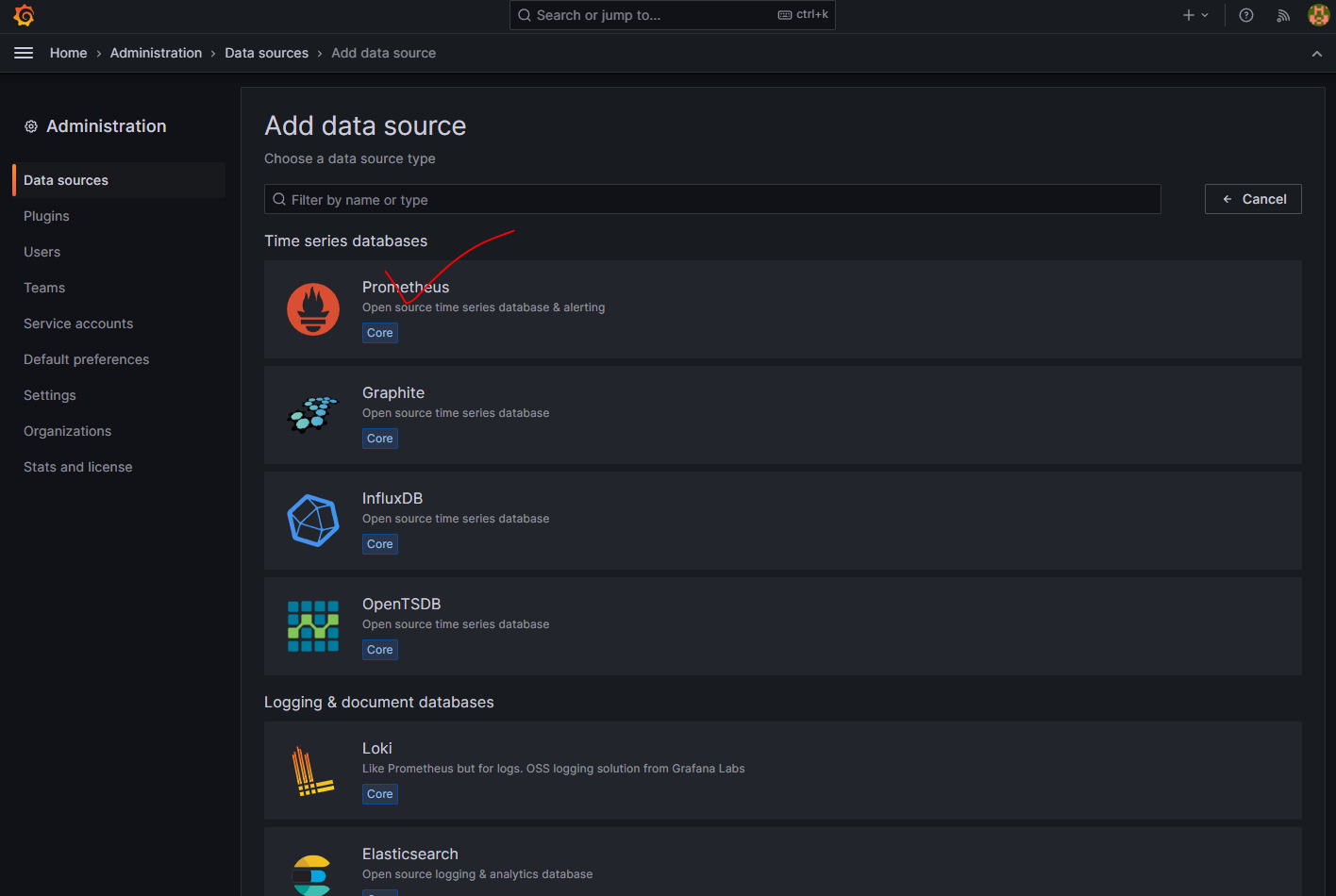Click the OpenTSDB grid logo
The image size is (1336, 896).
(x=313, y=626)
